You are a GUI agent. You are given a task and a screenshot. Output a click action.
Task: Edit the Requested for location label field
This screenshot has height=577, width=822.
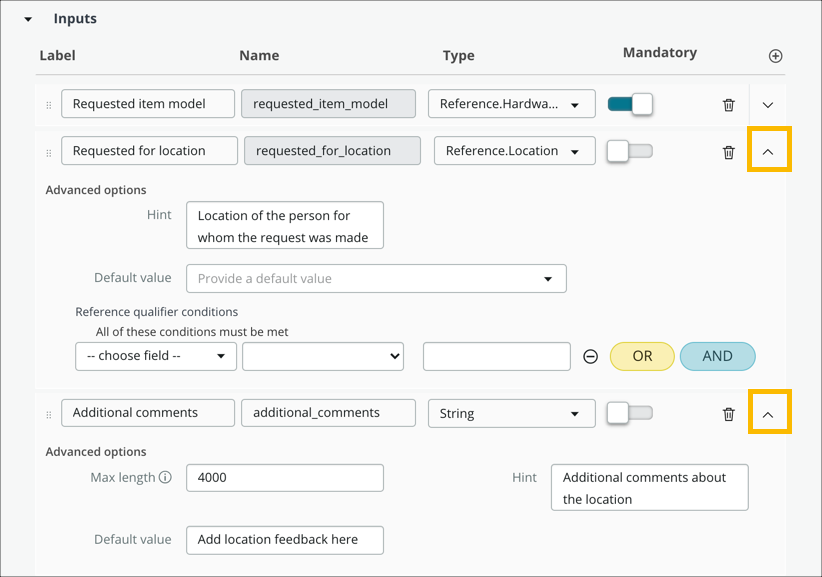[x=149, y=151]
